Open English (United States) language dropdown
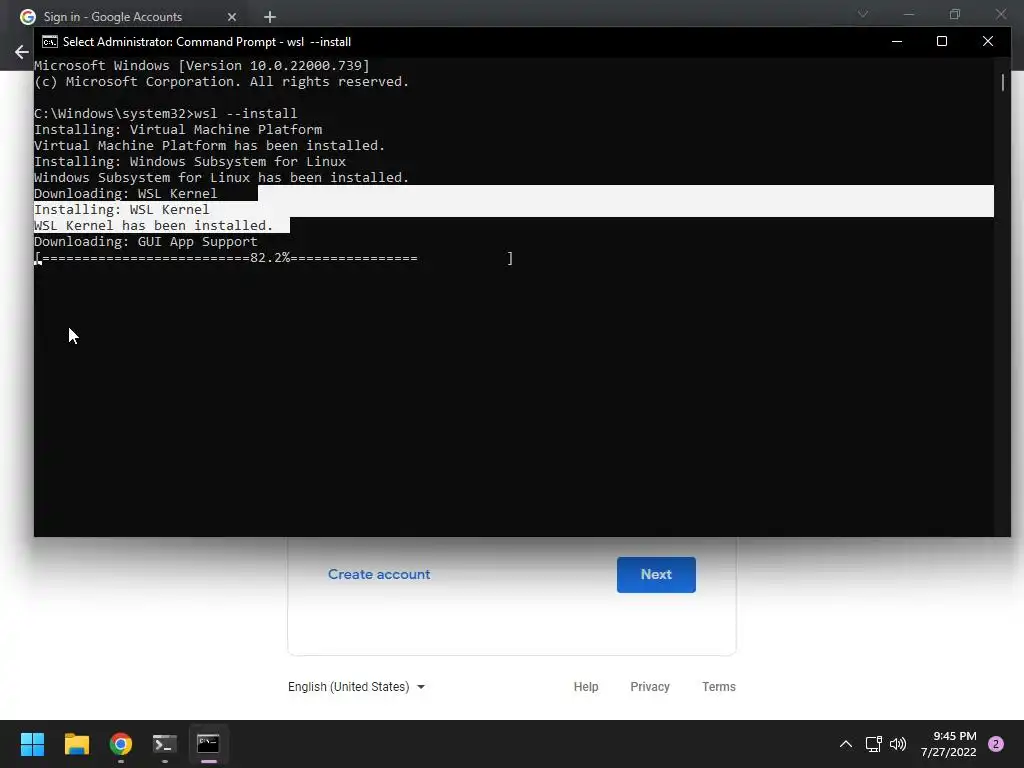 tap(357, 686)
